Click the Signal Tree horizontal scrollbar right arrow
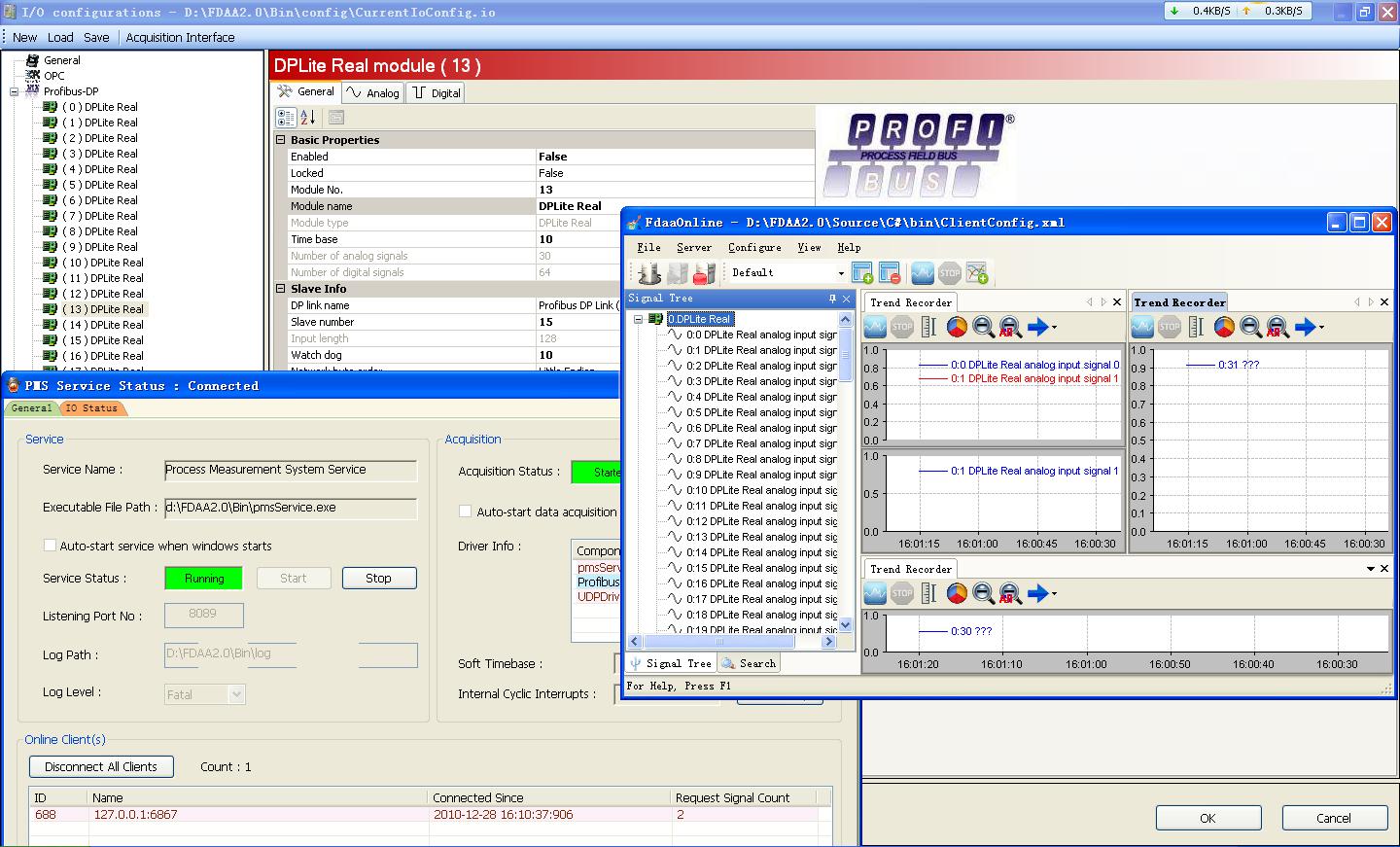This screenshot has height=847, width=1400. [x=828, y=641]
